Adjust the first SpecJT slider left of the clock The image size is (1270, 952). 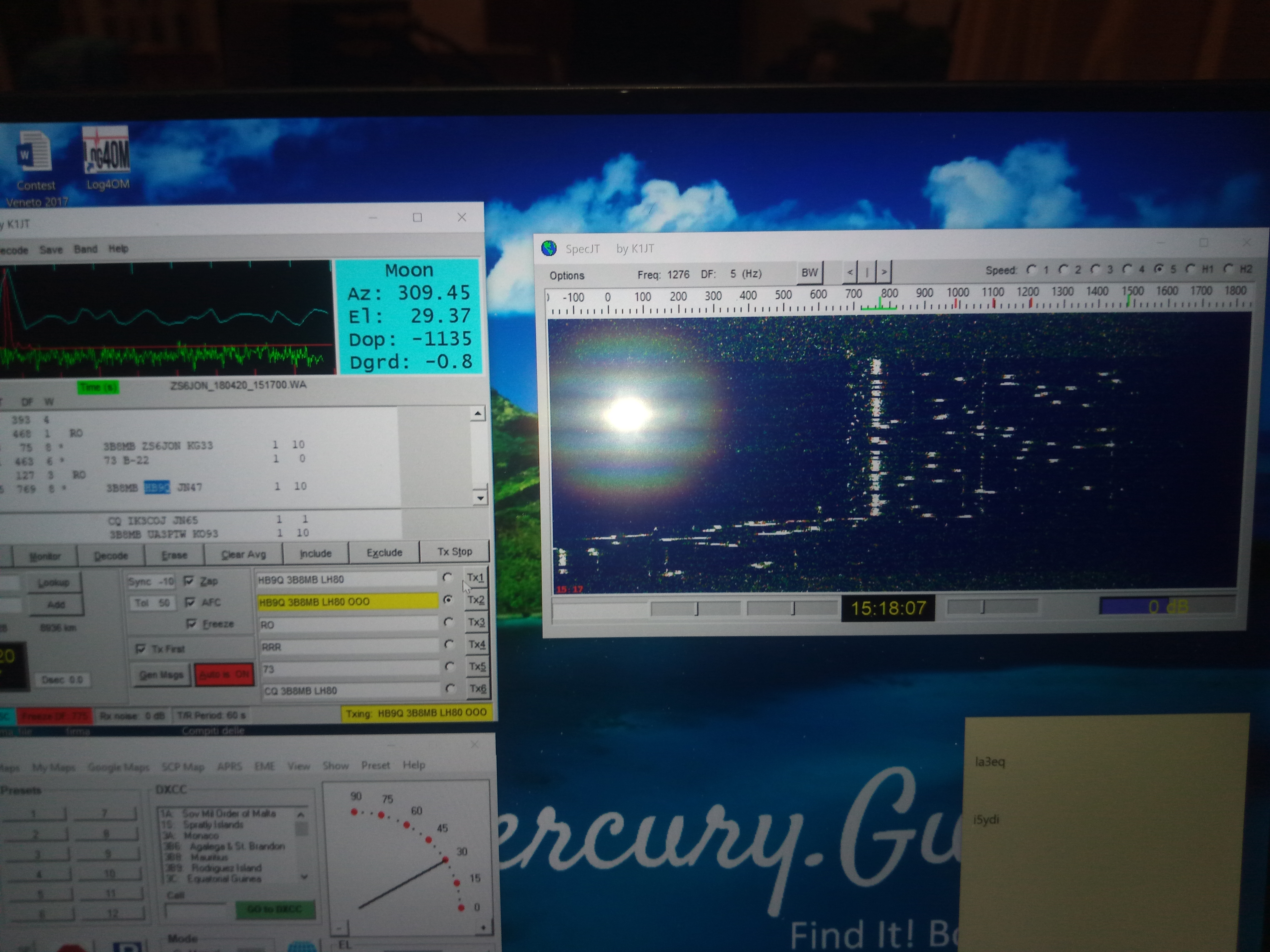(x=696, y=609)
